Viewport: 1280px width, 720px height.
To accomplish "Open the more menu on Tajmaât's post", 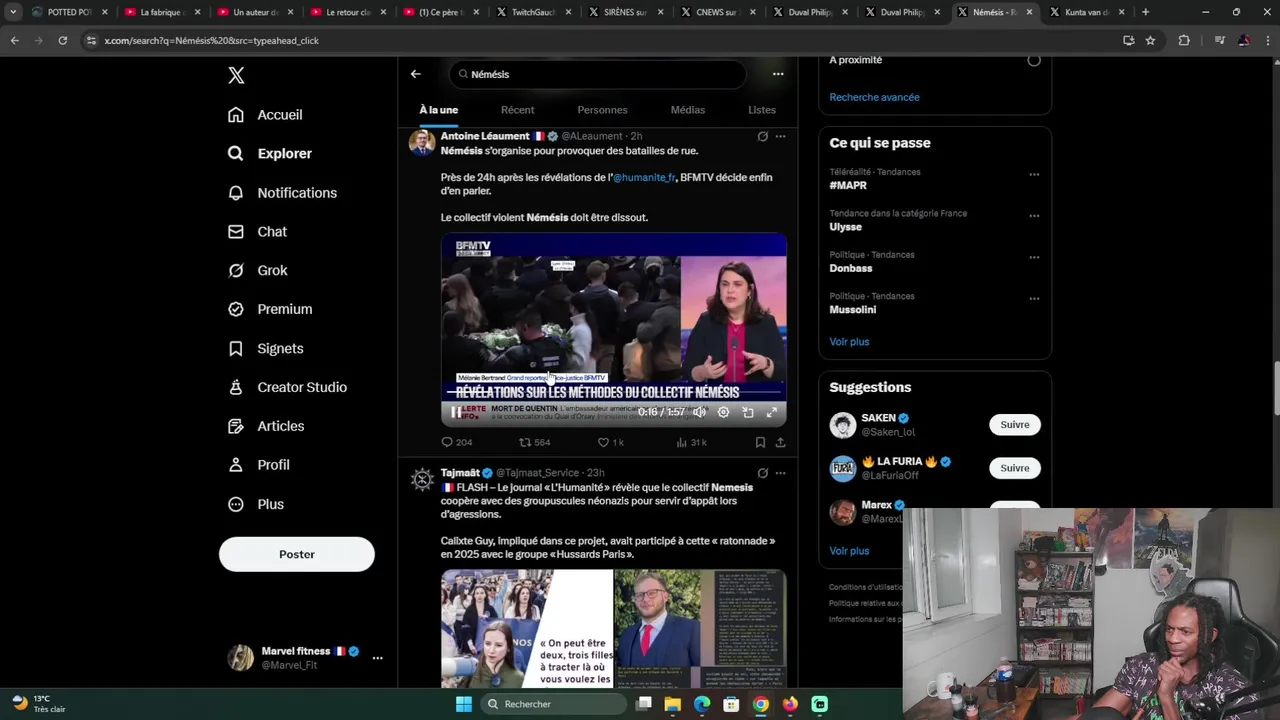I will (780, 473).
